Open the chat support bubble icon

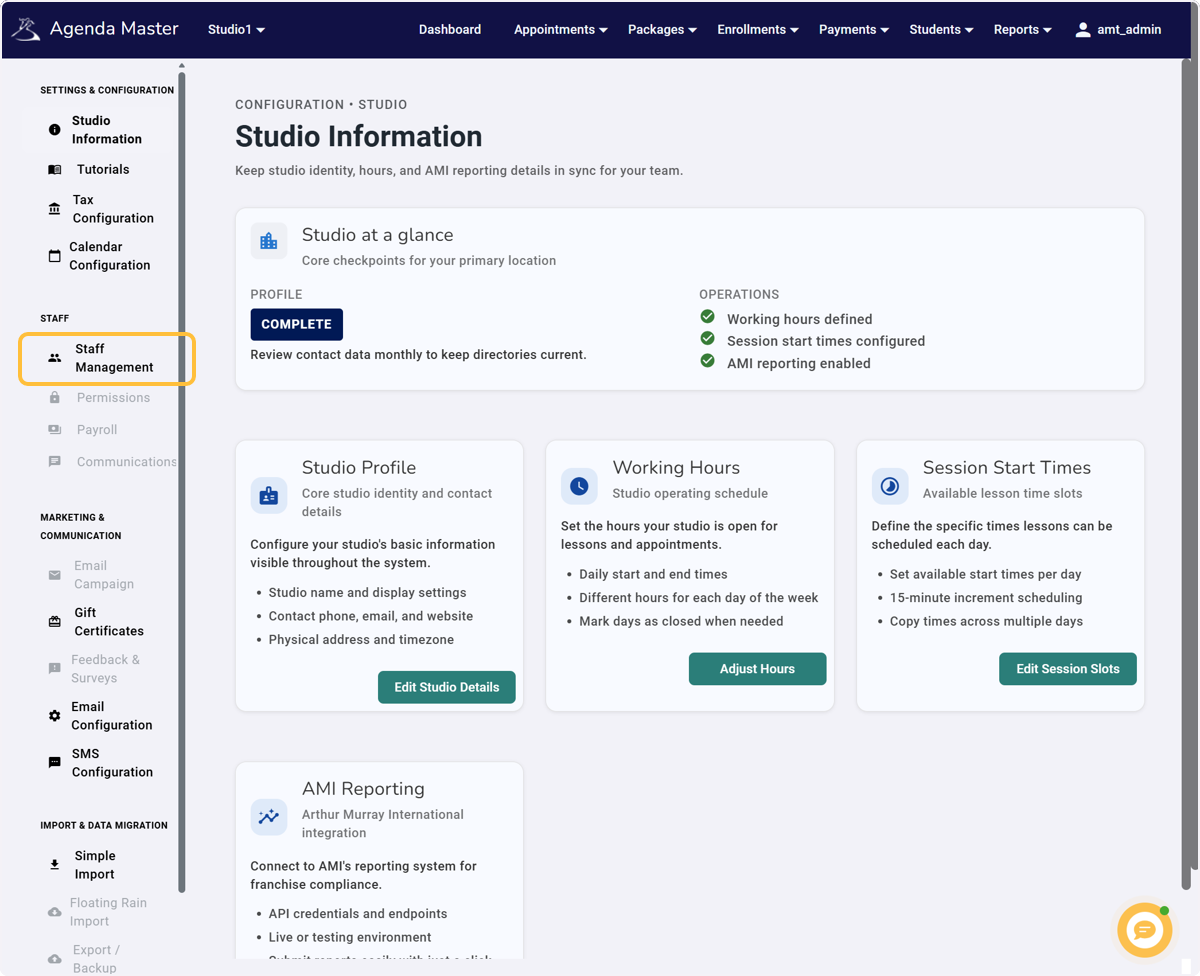point(1144,930)
